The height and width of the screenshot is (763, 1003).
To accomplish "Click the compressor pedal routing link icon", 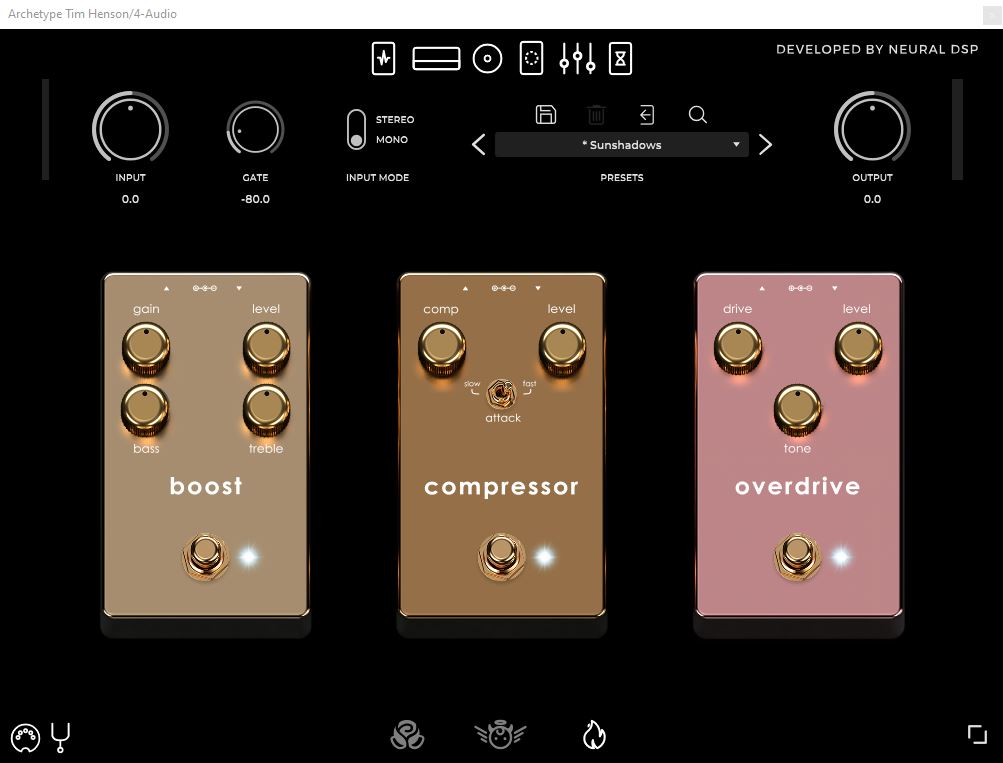I will 503,288.
